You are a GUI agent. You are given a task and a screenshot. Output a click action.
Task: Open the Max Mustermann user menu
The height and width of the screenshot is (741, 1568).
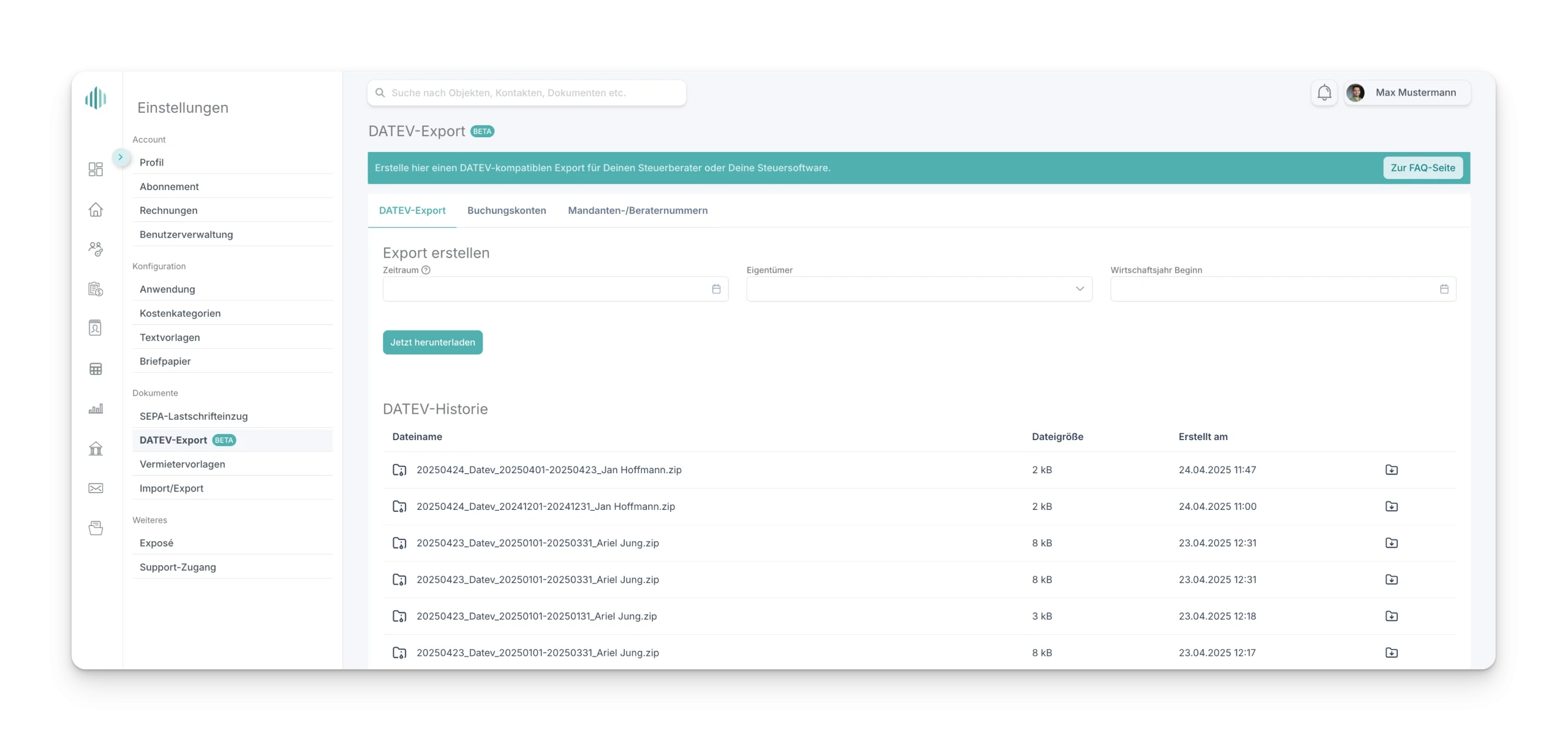(x=1407, y=93)
